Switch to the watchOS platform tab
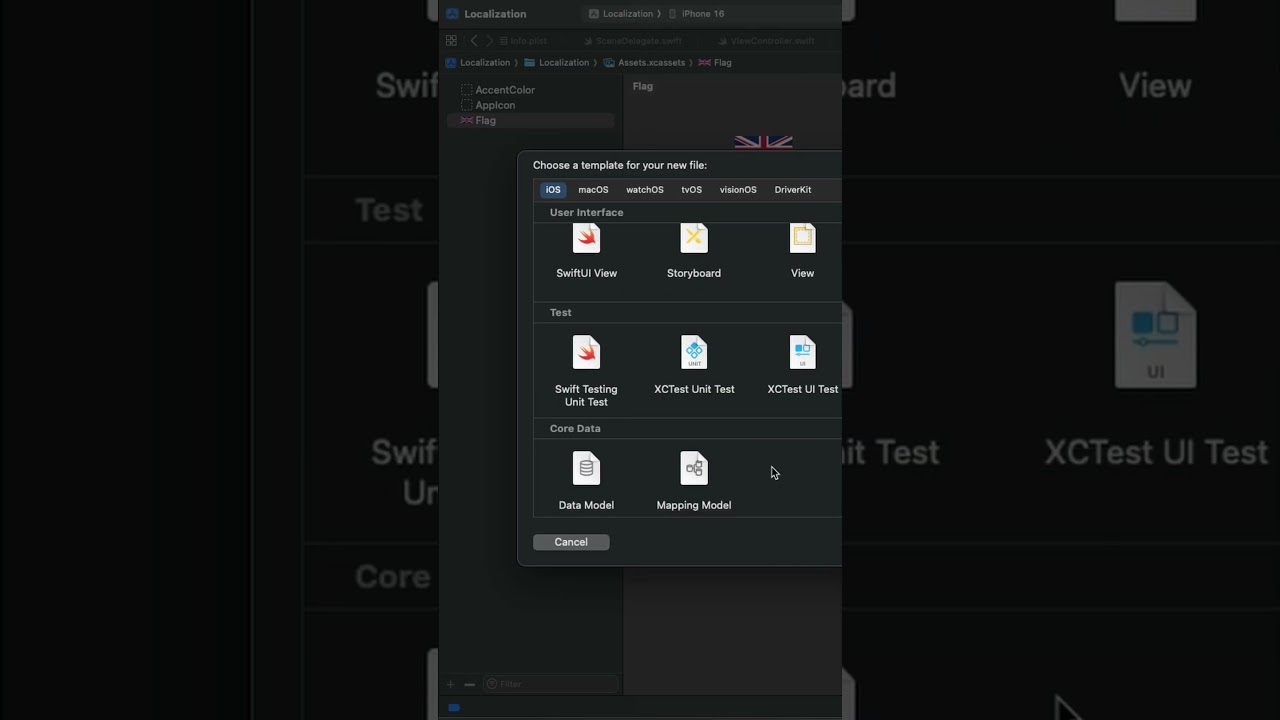1280x720 pixels. tap(645, 190)
